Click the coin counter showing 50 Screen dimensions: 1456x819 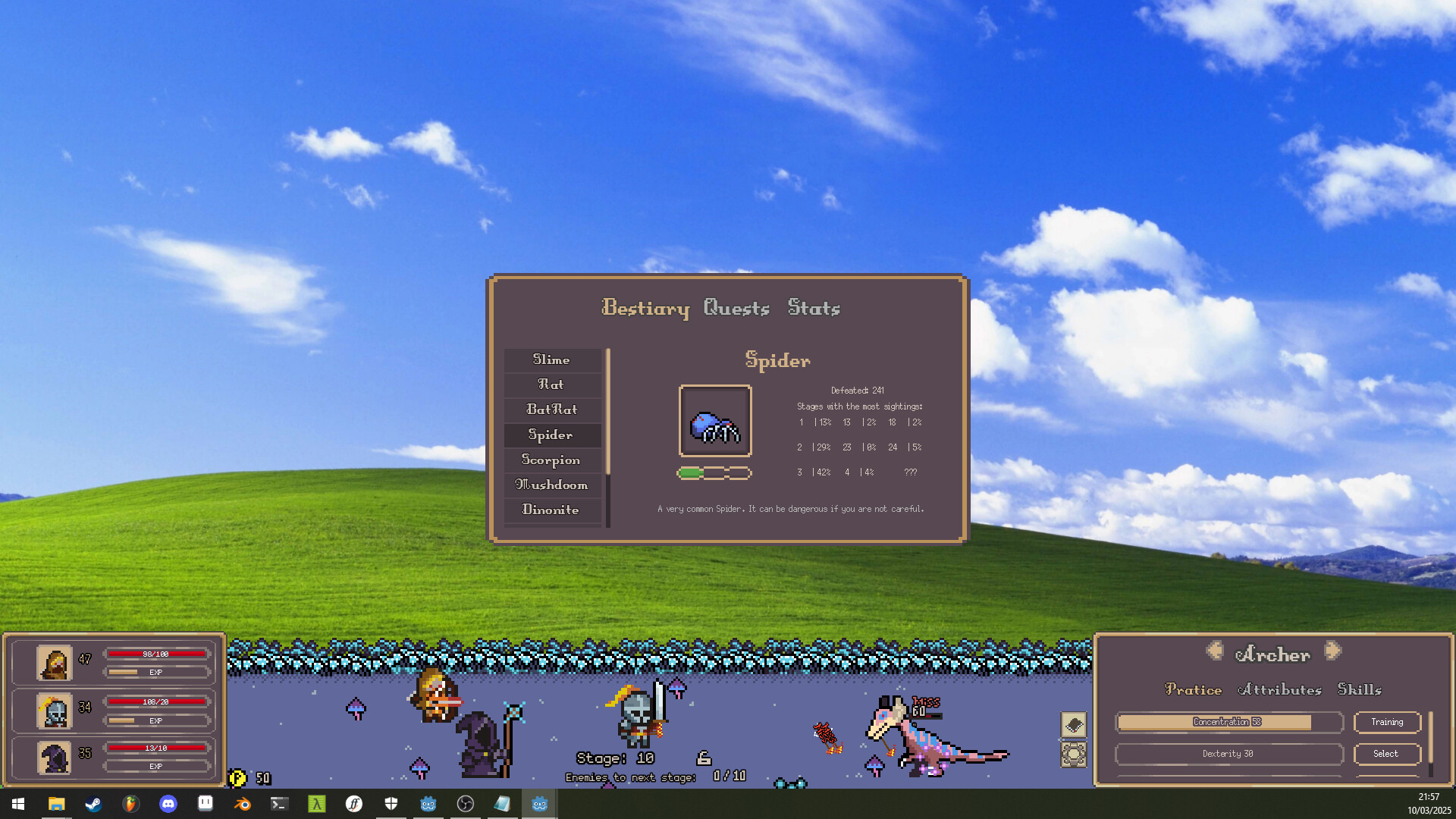(250, 777)
